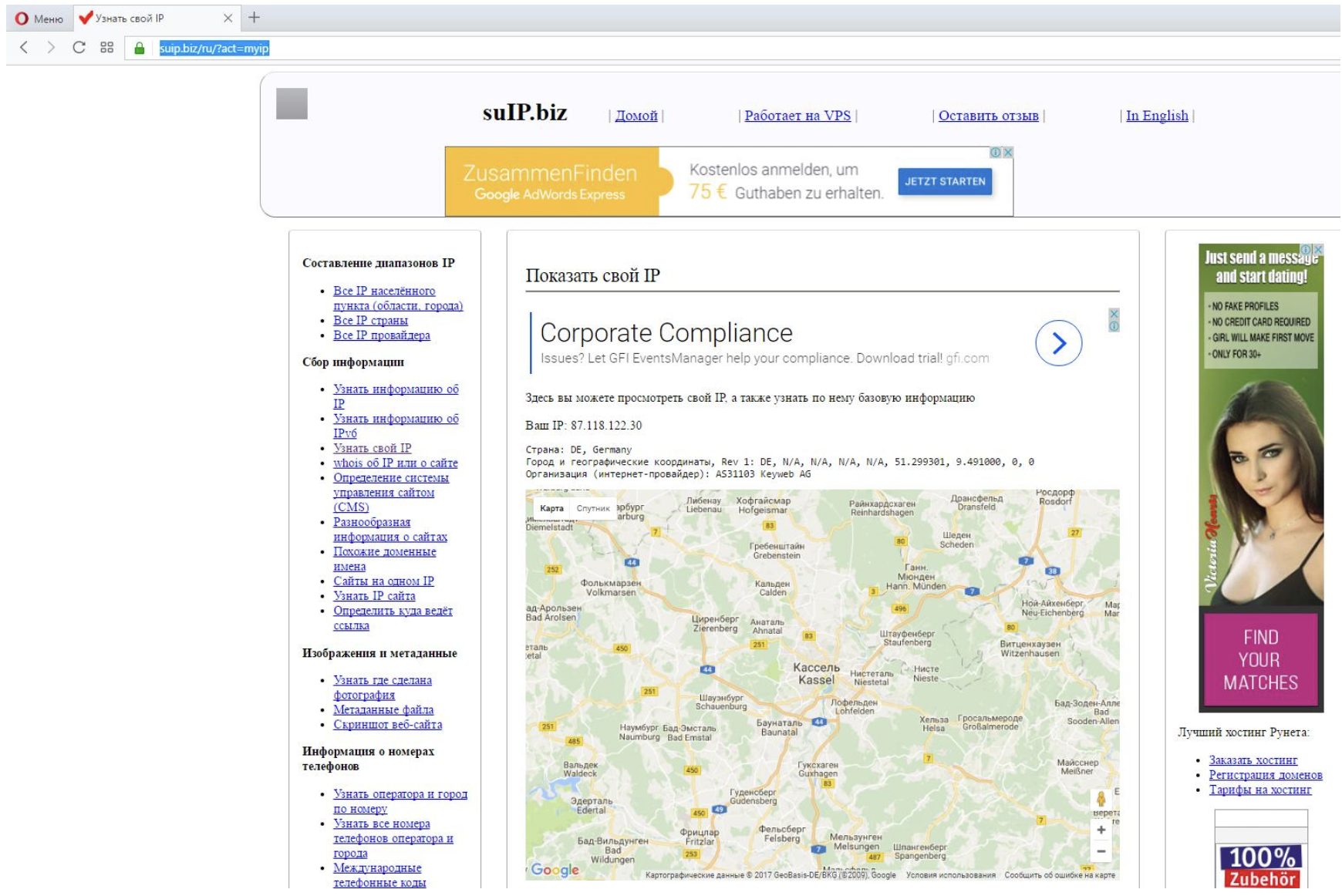
Task: Click the browser forward arrow
Action: point(51,48)
